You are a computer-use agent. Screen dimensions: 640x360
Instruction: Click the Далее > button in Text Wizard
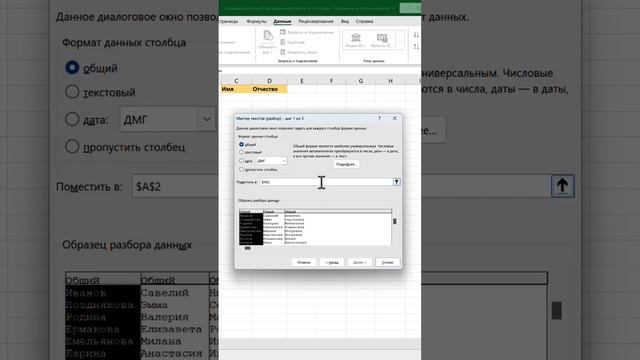coord(360,262)
